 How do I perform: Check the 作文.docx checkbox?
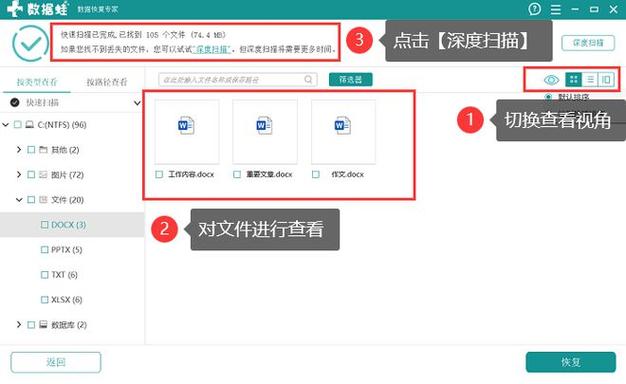315,174
